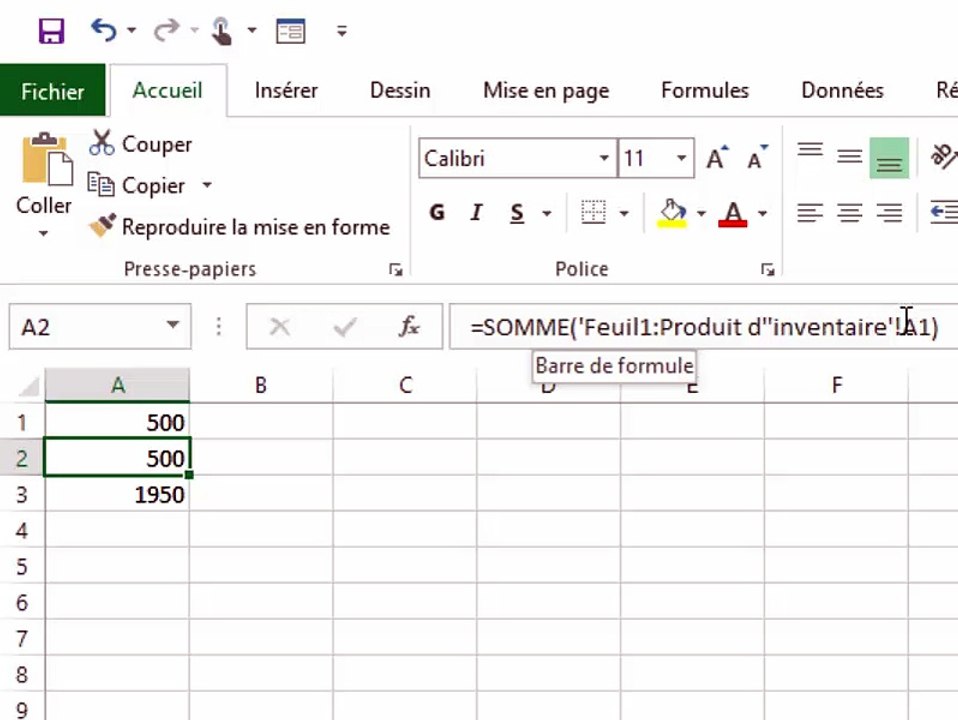Open the Touch/Mouse mode dropdown arrow

click(x=252, y=30)
